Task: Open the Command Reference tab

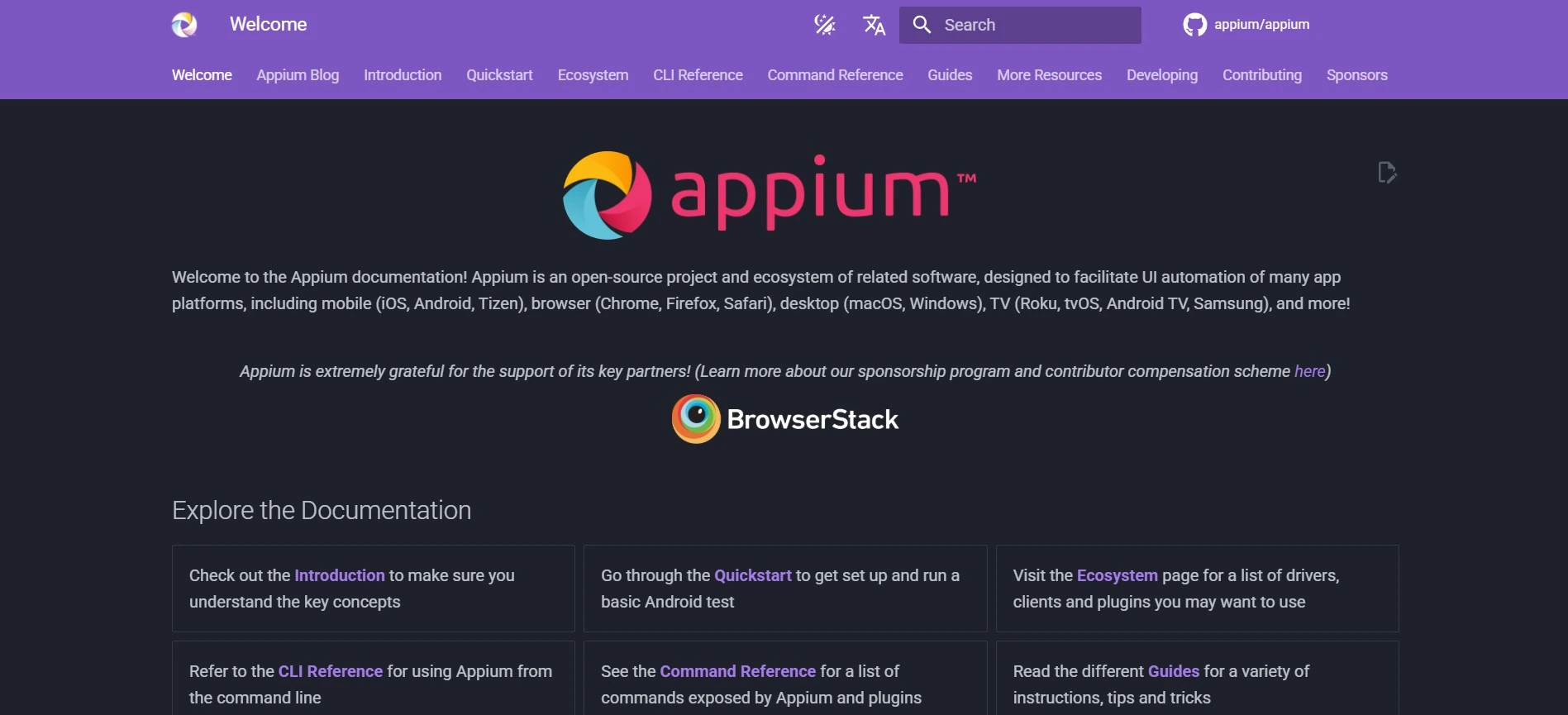Action: pyautogui.click(x=835, y=75)
